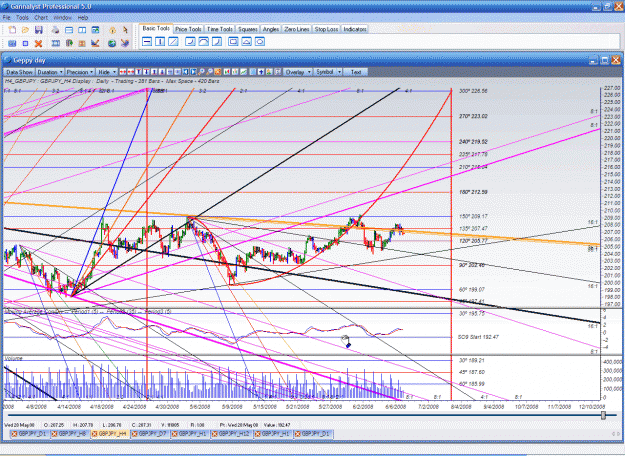This screenshot has height=456, width=625.
Task: Click the small blue square icon in second toolbar row
Action: (25, 43)
